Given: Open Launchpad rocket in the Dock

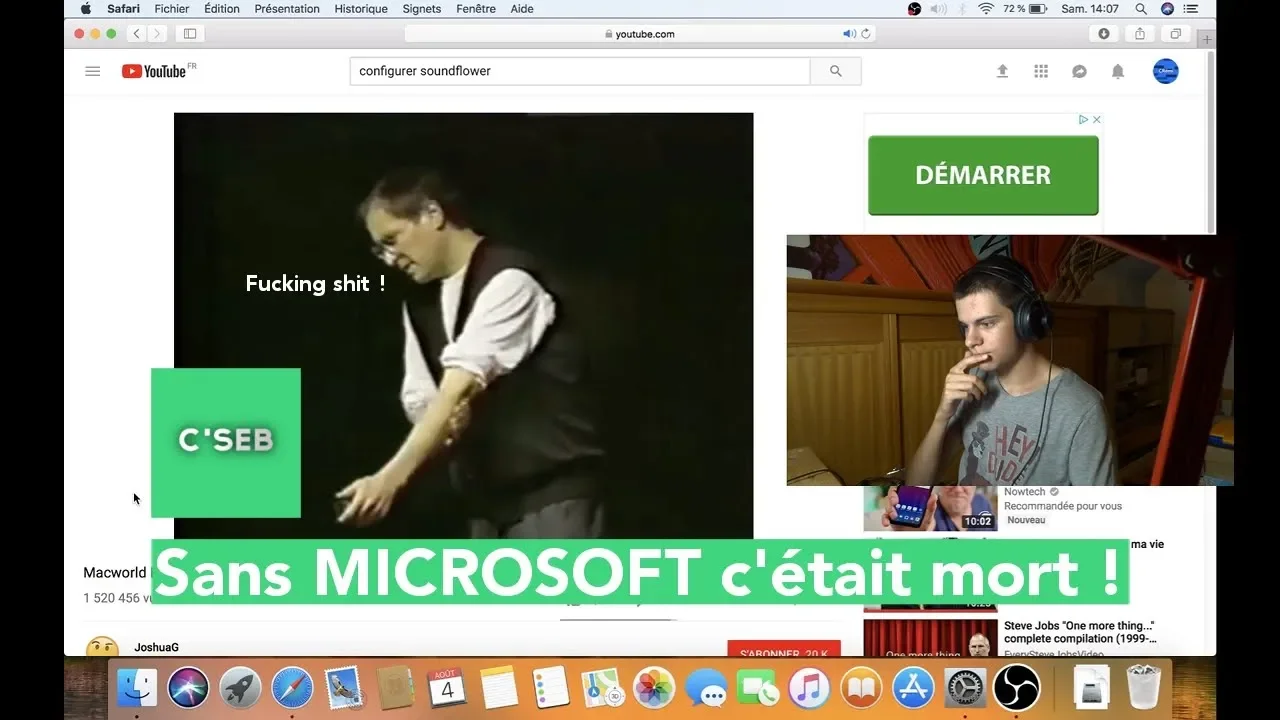Looking at the screenshot, I should point(240,687).
